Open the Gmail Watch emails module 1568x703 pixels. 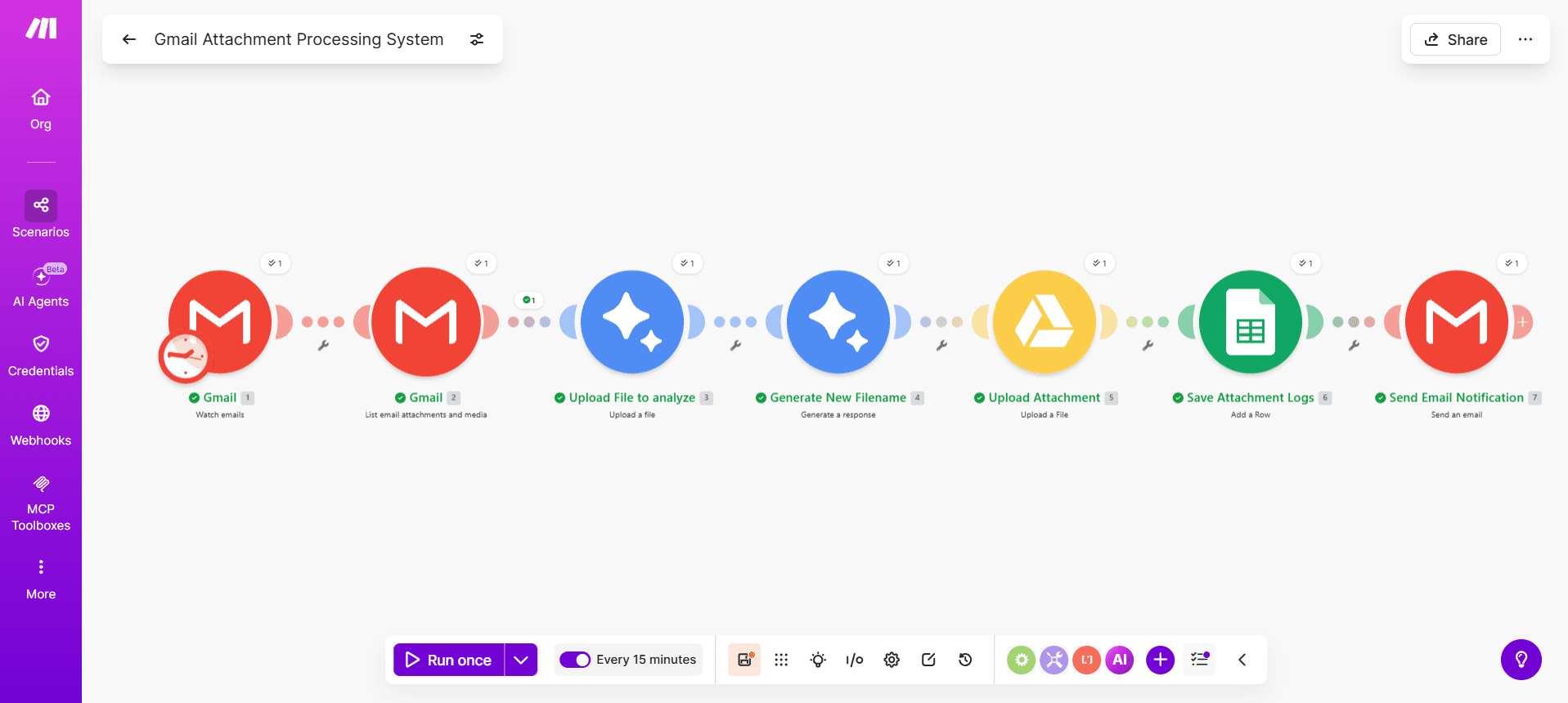(x=220, y=322)
